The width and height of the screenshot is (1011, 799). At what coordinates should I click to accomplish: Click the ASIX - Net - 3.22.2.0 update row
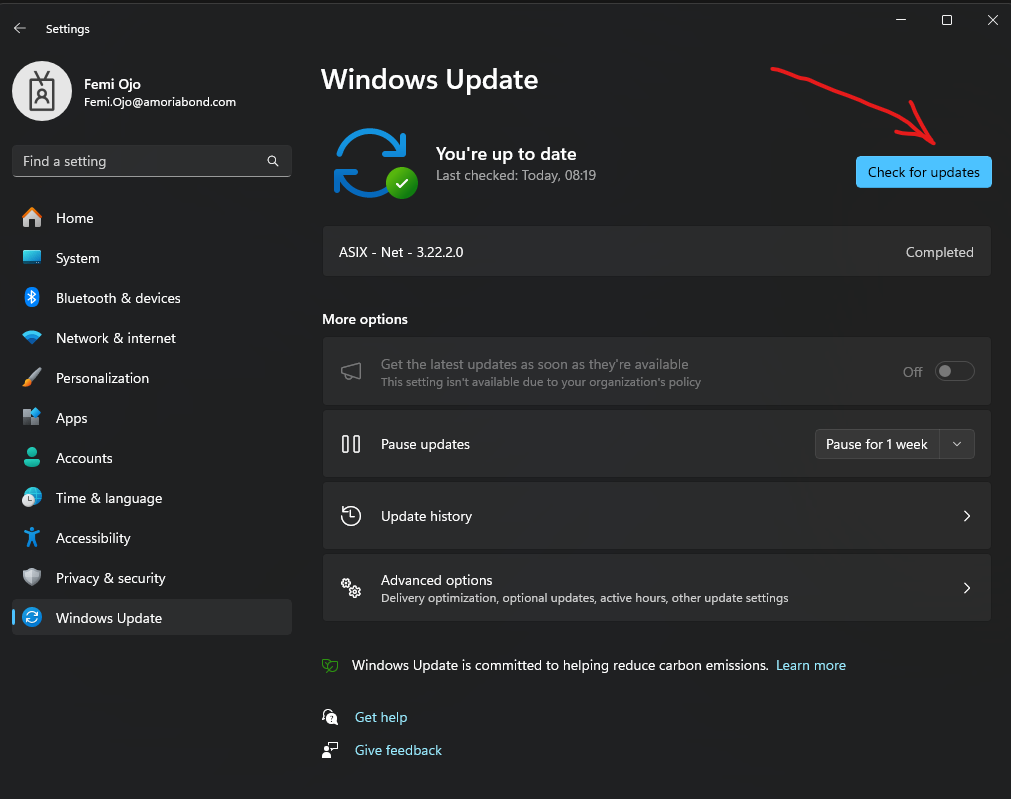(x=656, y=252)
